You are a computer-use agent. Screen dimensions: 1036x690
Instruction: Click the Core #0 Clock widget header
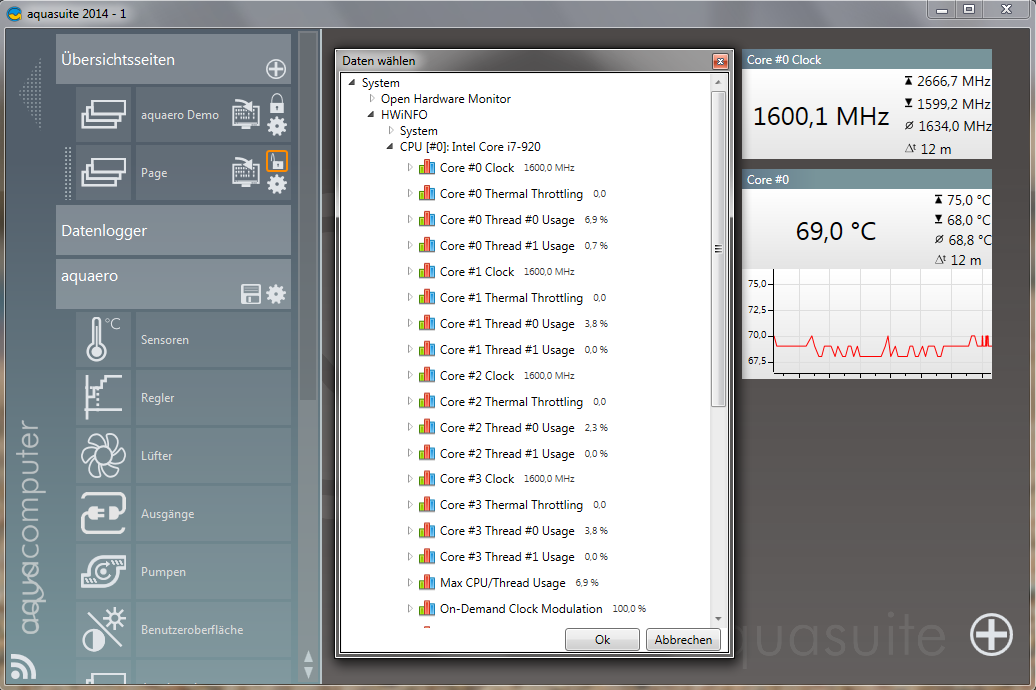pos(867,59)
